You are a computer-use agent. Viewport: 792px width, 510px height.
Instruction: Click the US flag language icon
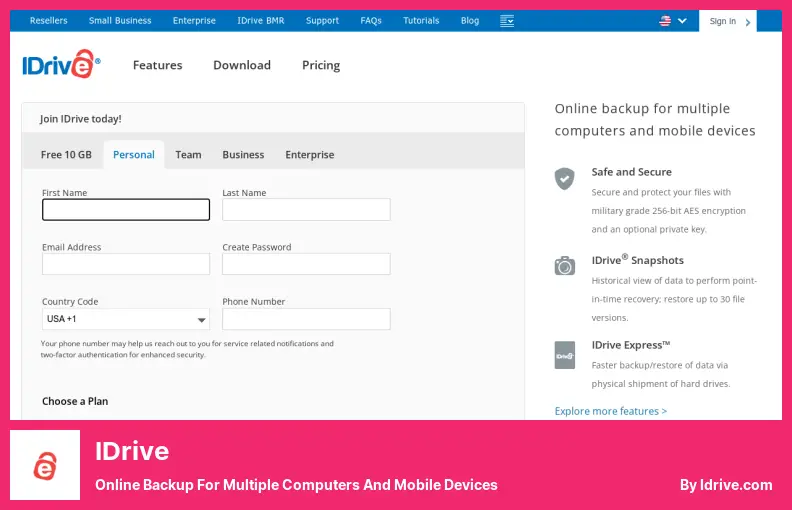click(x=665, y=21)
